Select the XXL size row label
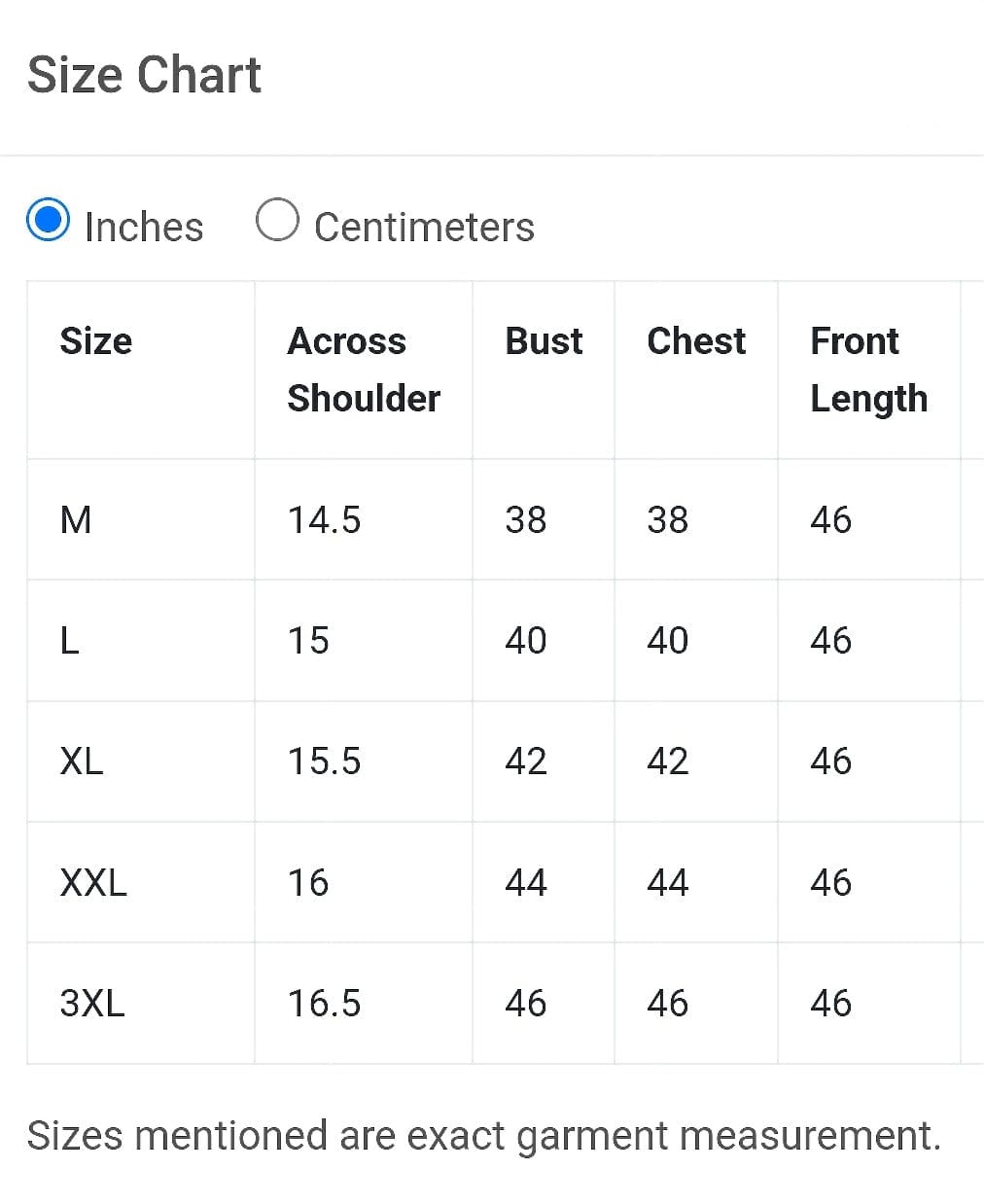This screenshot has height=1204, width=984. tap(93, 883)
